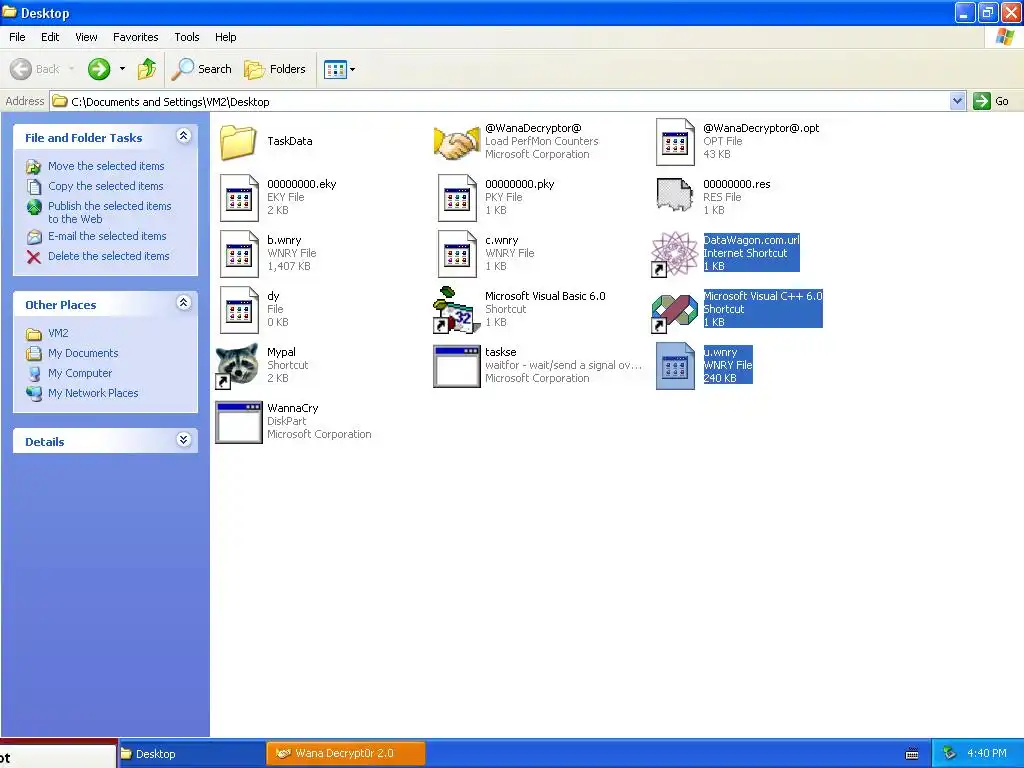Screen dimensions: 1024x768
Task: Open the Search pane
Action: click(x=201, y=69)
